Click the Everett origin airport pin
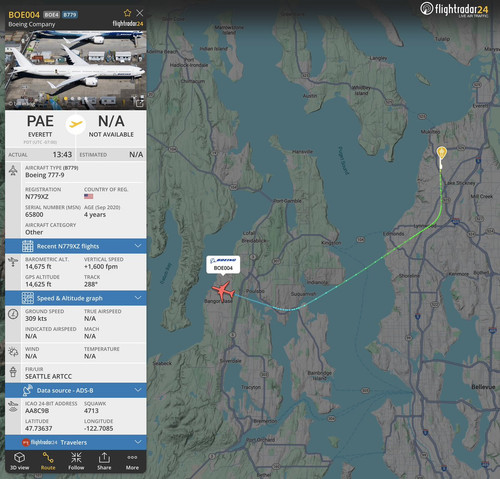Image resolution: width=500 pixels, height=479 pixels. point(441,153)
